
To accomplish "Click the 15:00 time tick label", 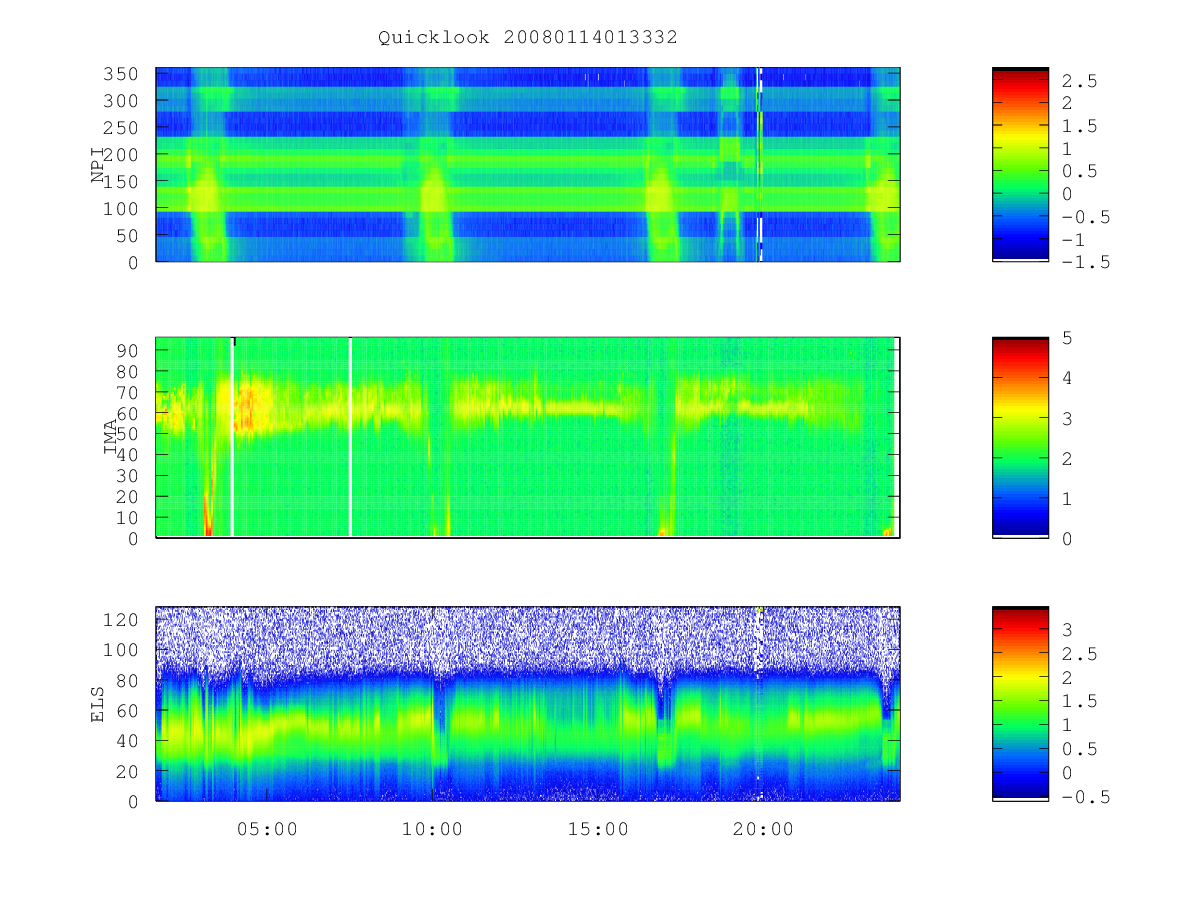I will (x=599, y=829).
